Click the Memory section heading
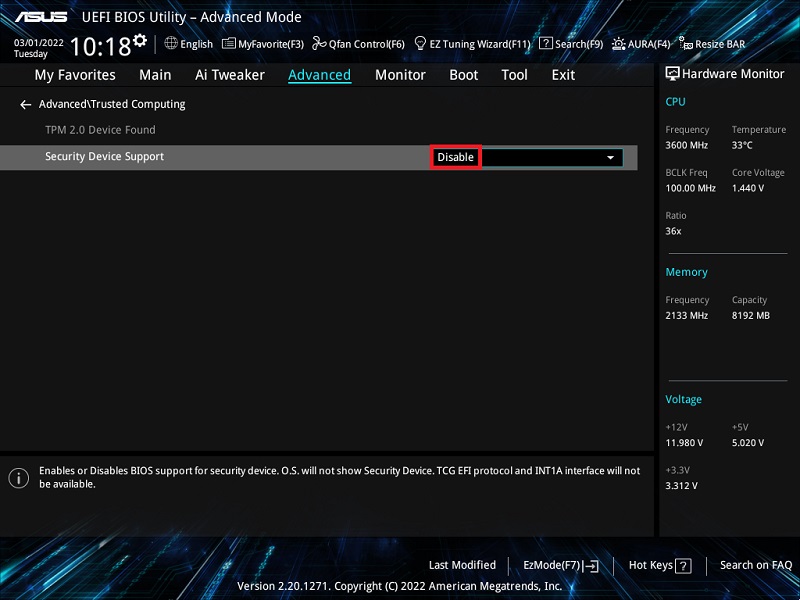Viewport: 800px width, 600px height. 686,272
